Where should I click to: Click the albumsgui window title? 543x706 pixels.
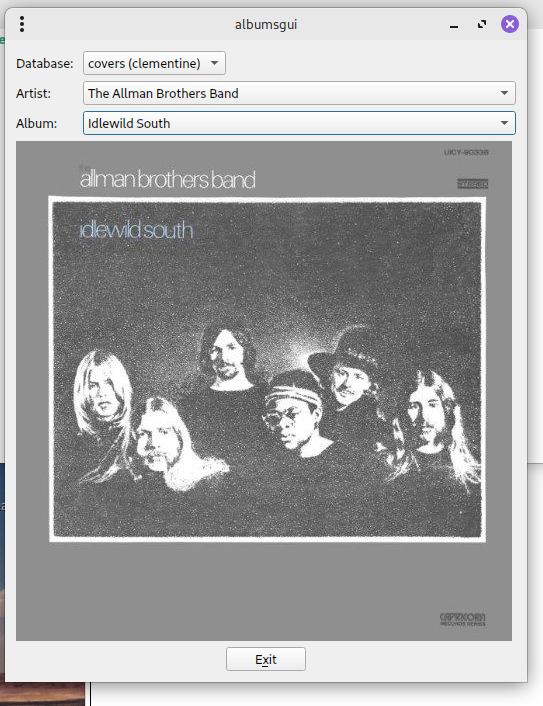[x=266, y=24]
